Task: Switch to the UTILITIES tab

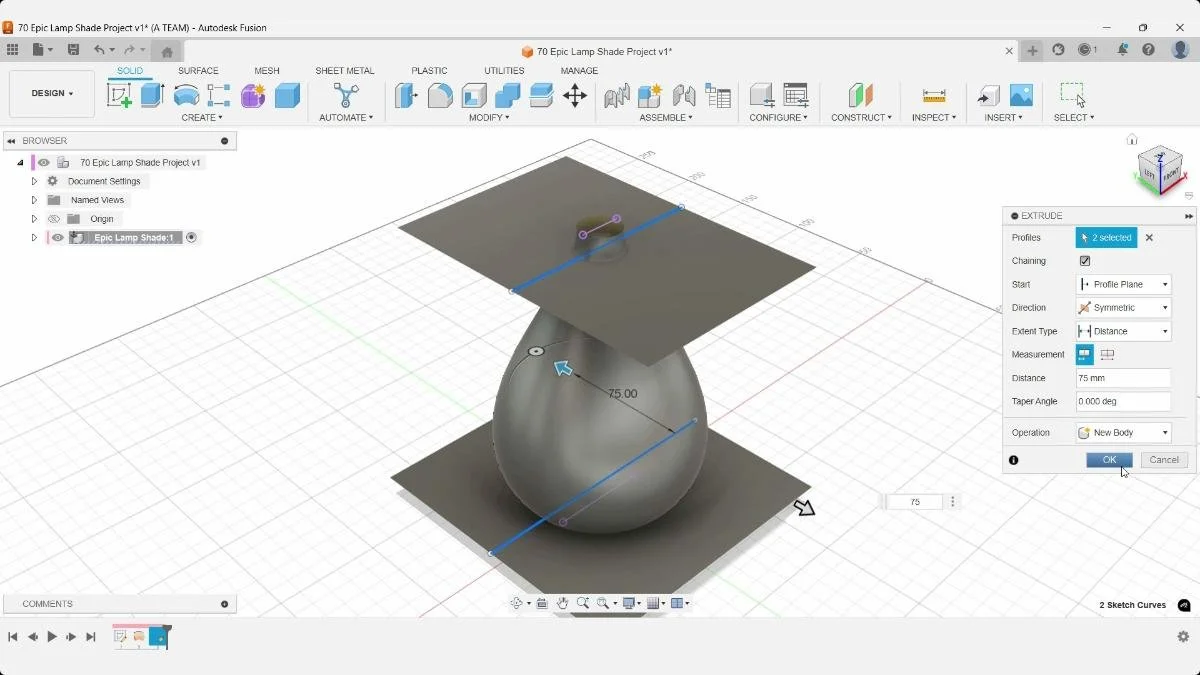Action: 504,71
